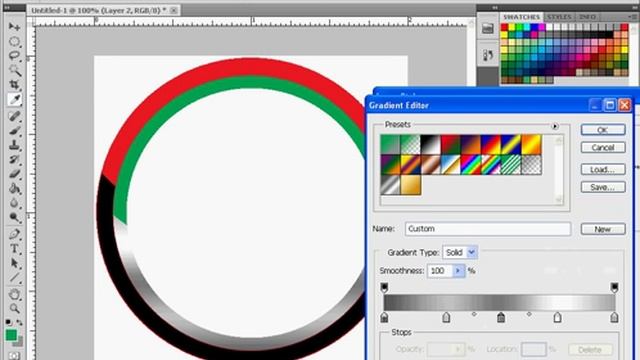
Task: Open the Gradient Type dropdown
Action: 471,252
